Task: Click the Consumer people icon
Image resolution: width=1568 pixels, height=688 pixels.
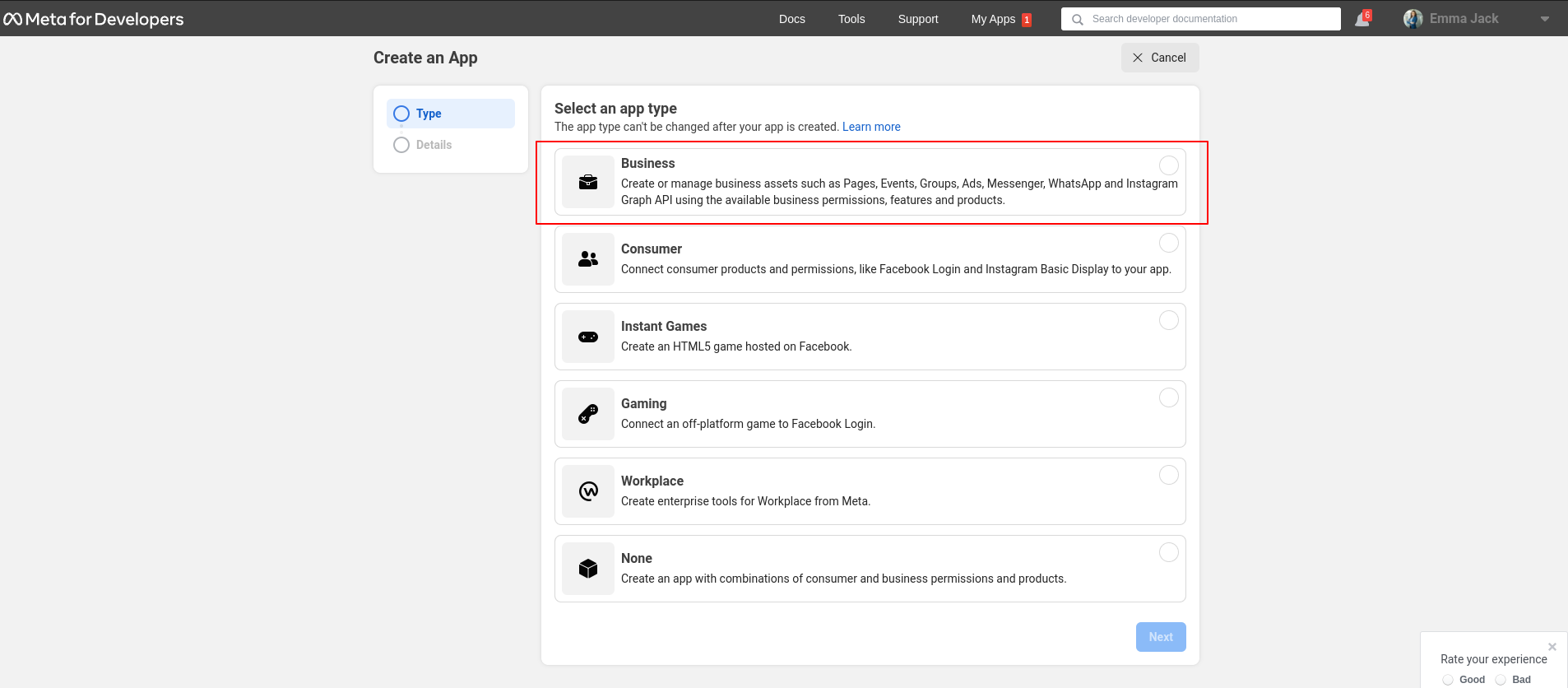Action: pos(588,259)
